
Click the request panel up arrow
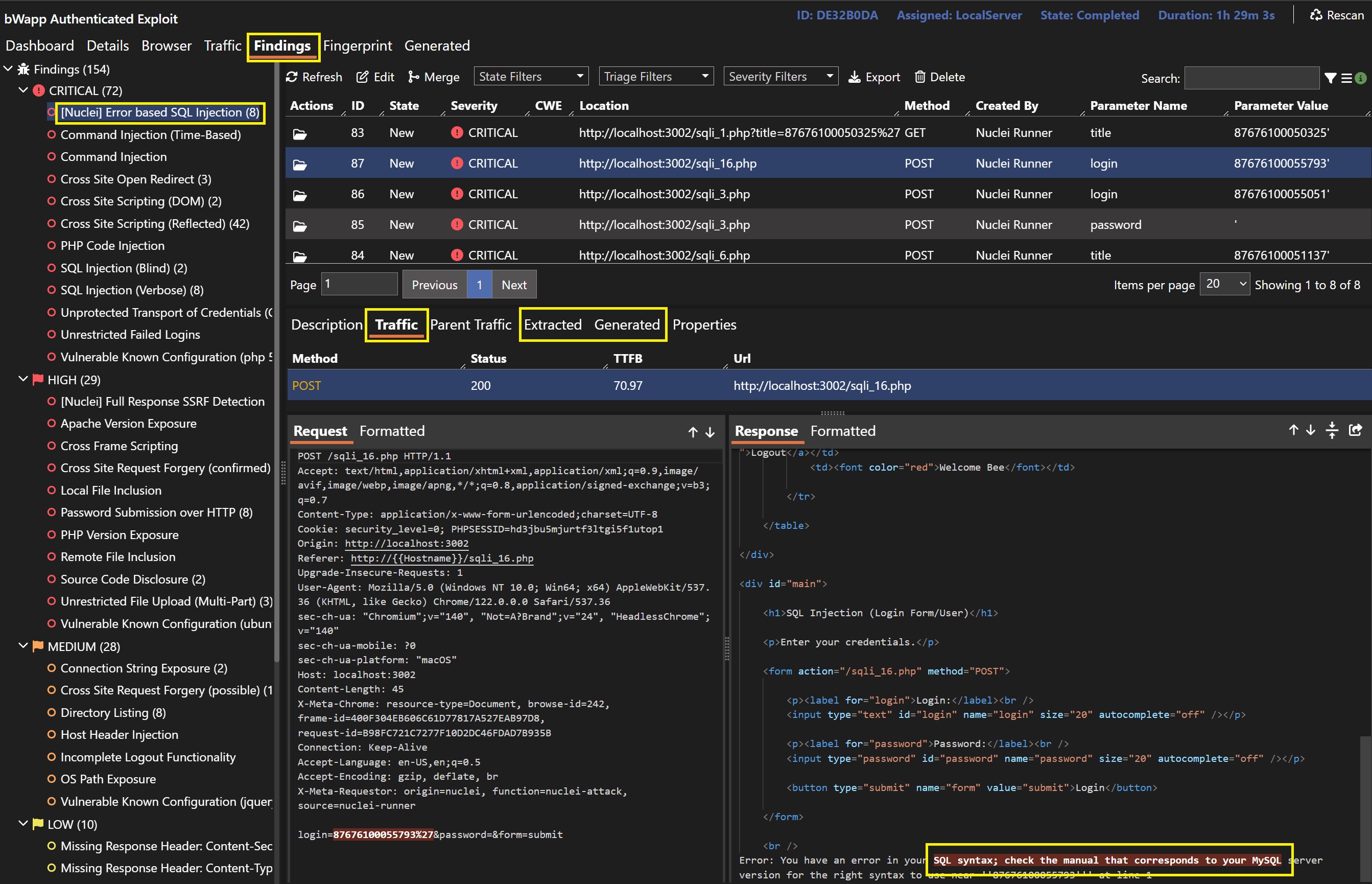coord(693,432)
